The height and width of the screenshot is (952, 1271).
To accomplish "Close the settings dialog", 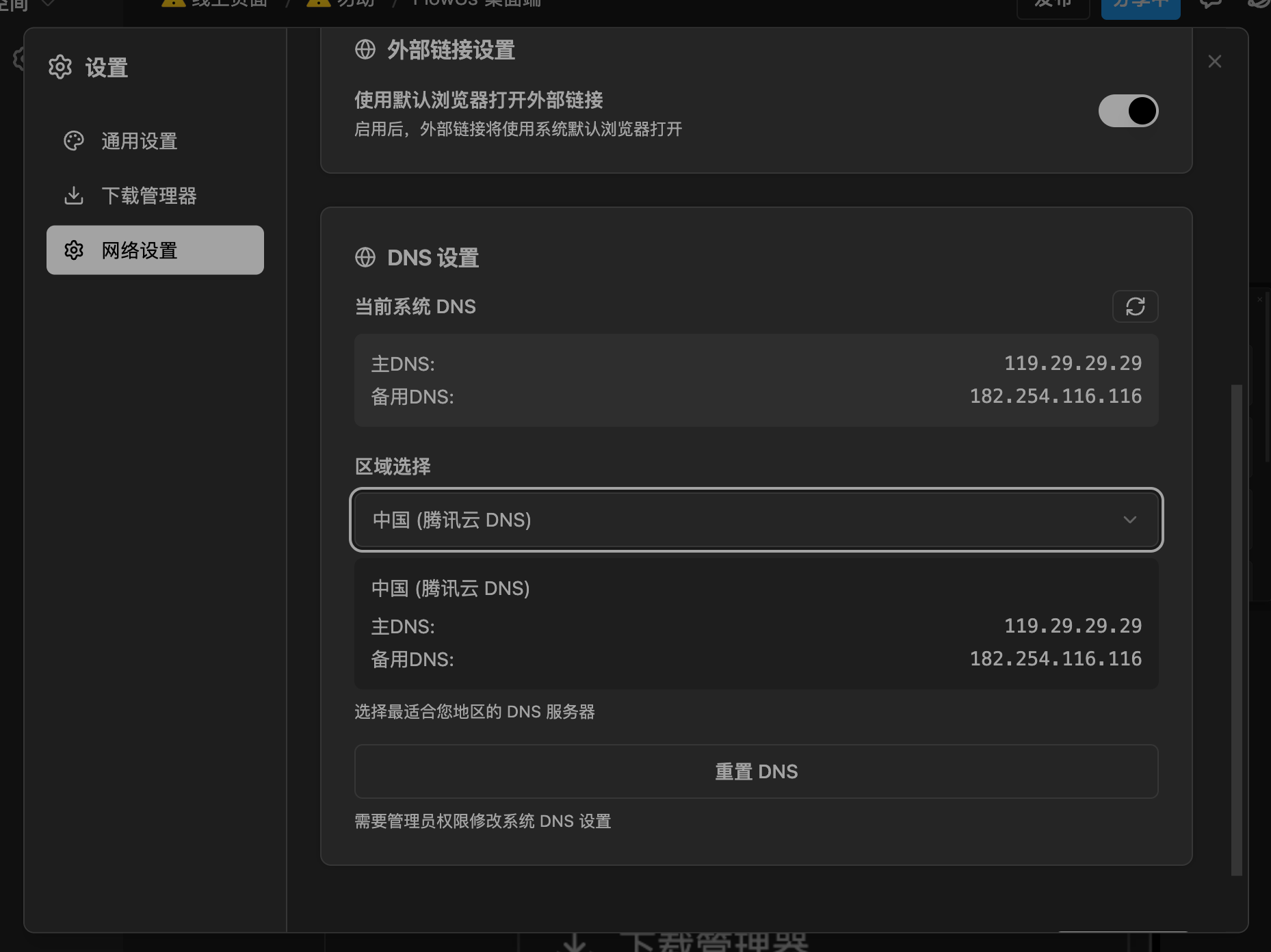I will point(1215,62).
